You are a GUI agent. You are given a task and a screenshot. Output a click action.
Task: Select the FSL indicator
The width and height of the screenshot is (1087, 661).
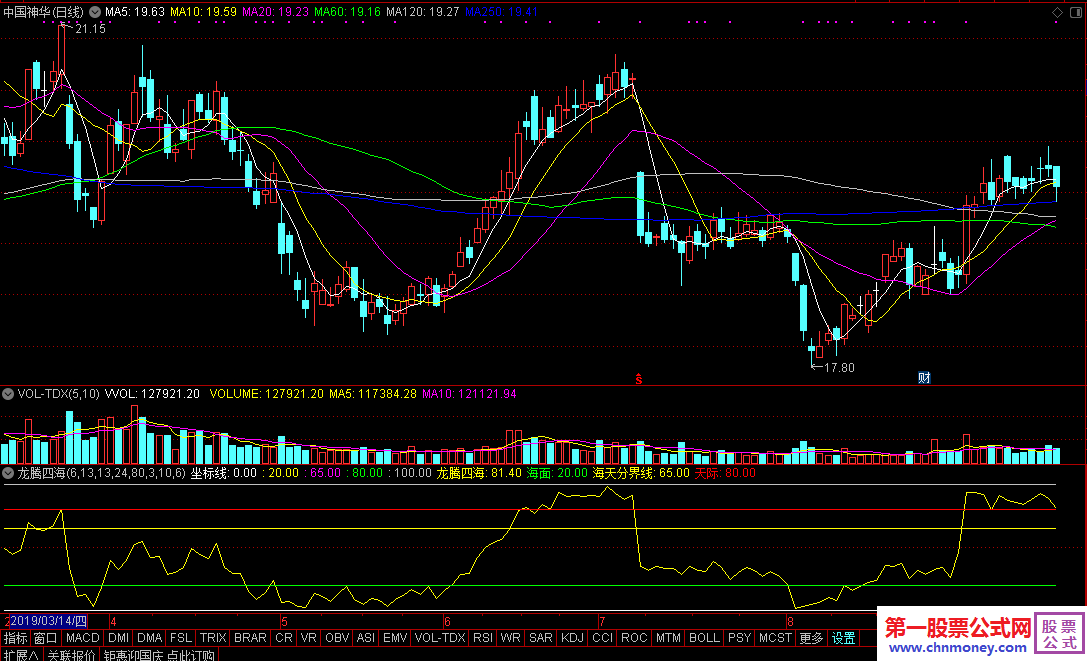(x=181, y=637)
